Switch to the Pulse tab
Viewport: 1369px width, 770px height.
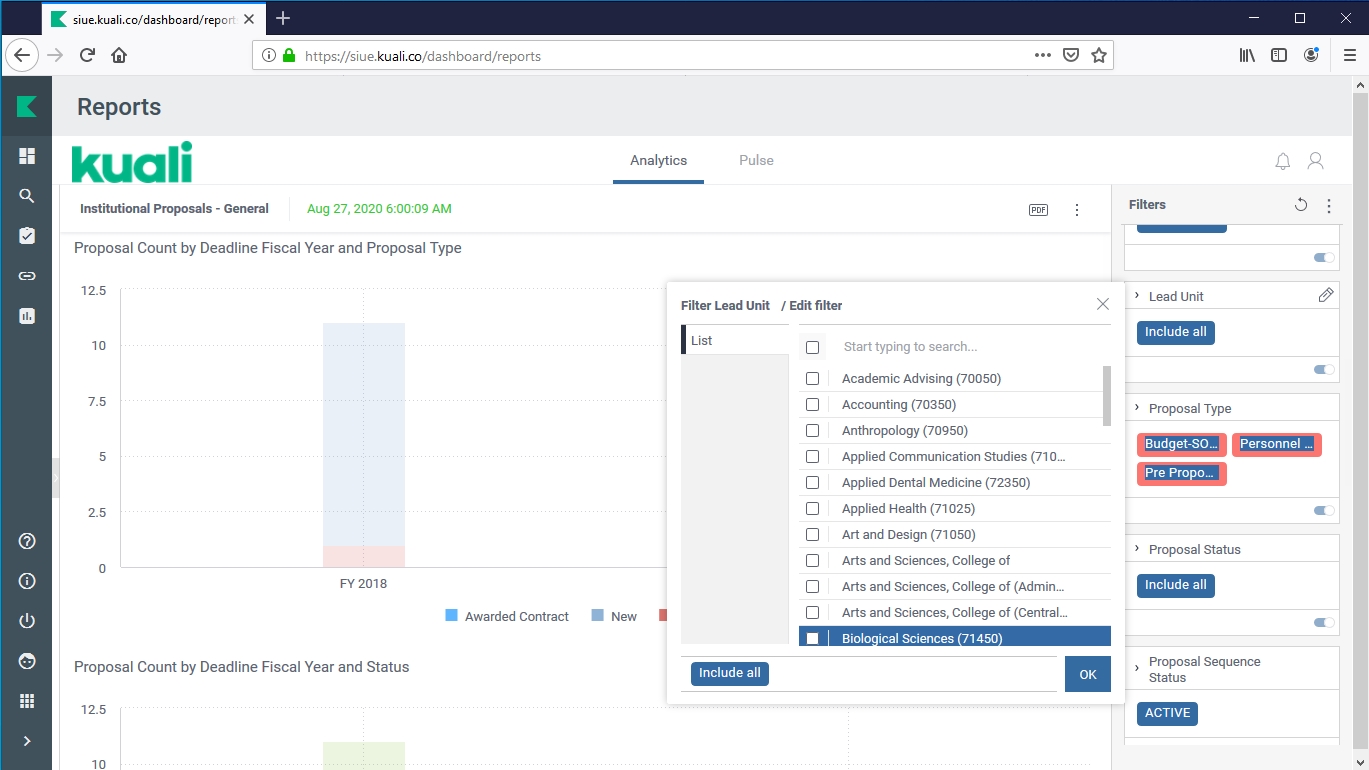coord(756,161)
